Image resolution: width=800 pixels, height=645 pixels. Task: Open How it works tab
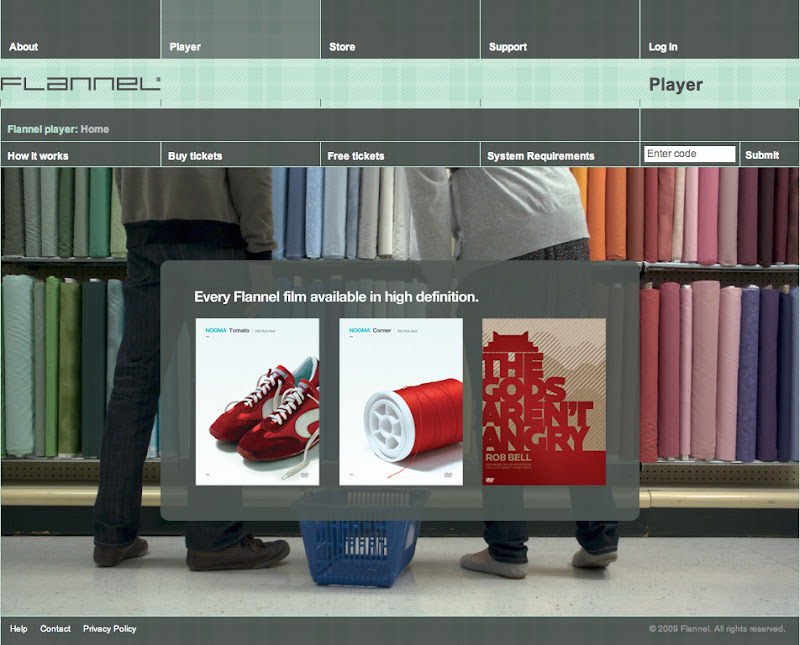coord(38,156)
